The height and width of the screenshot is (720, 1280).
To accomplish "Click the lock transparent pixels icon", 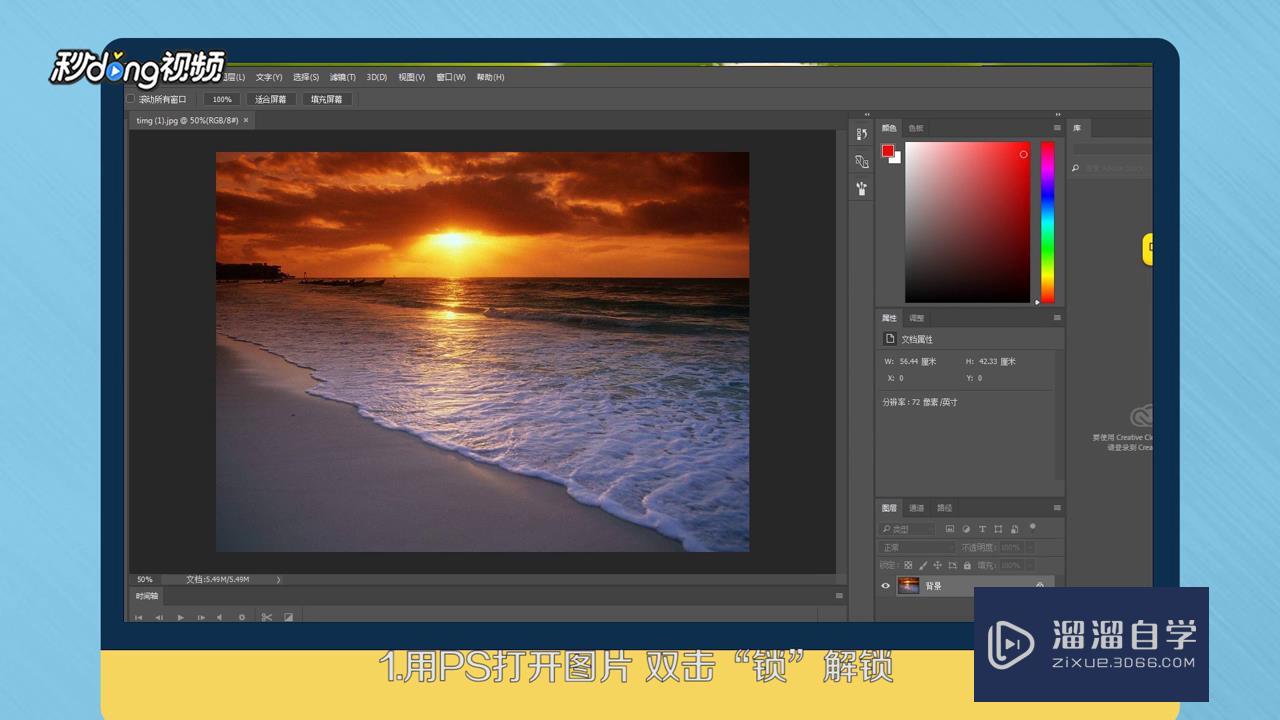I will click(908, 565).
